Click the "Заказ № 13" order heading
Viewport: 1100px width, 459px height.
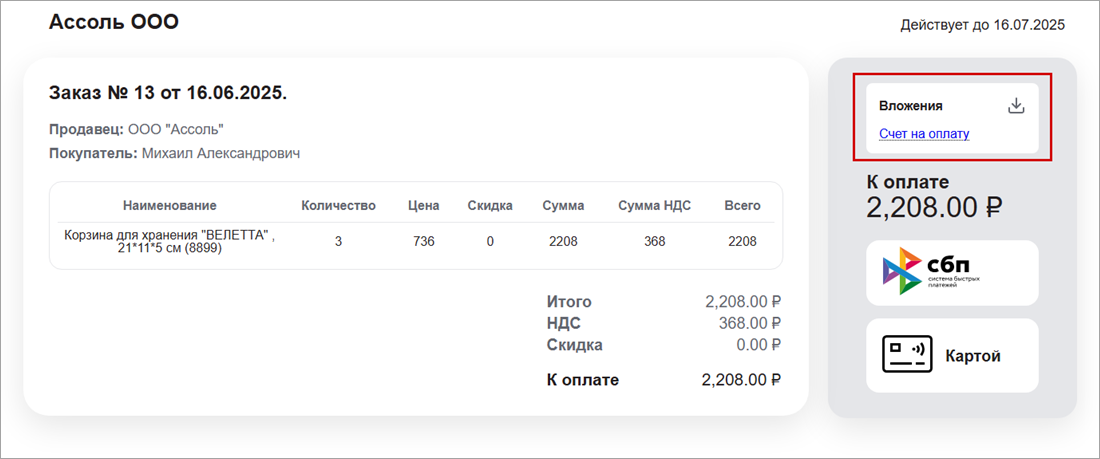[x=168, y=93]
